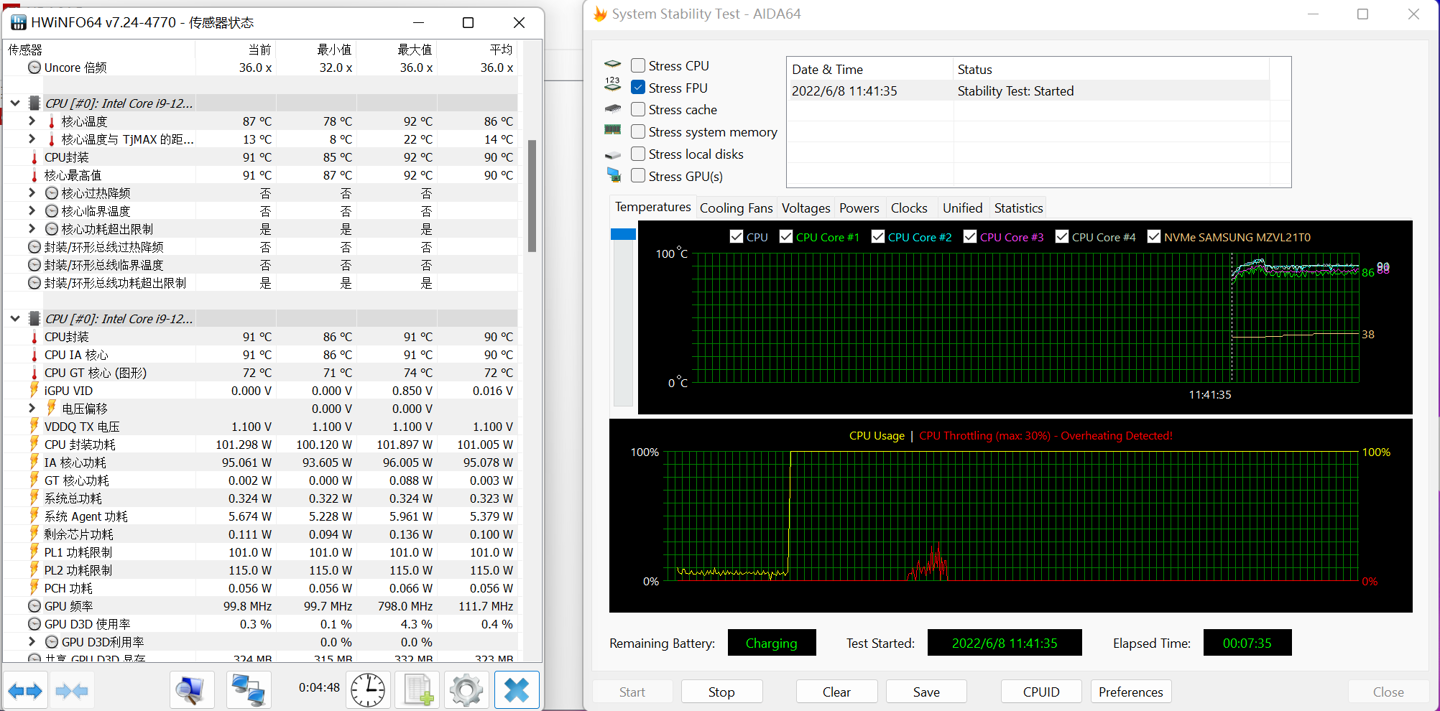Screen dimensions: 1440x711
Task: Click the expand columns arrows icon in HWiNFO
Action: [26, 691]
